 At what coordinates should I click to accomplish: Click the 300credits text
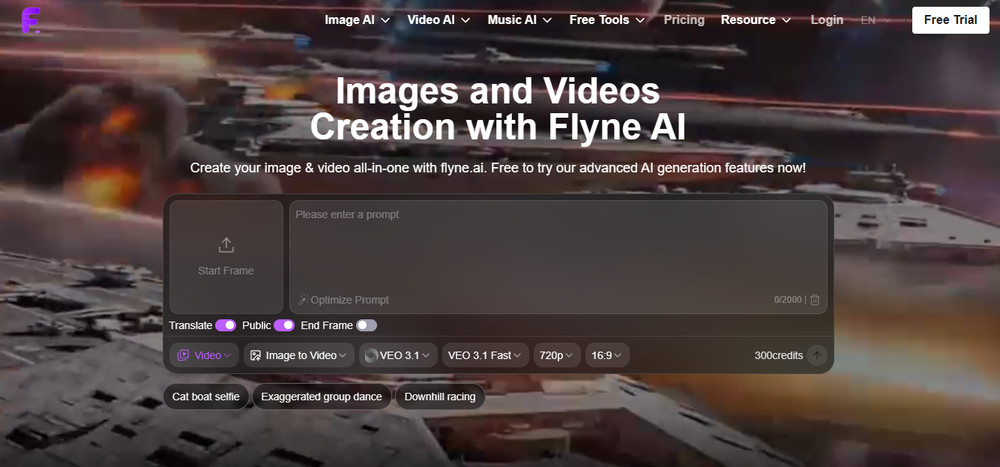[778, 355]
